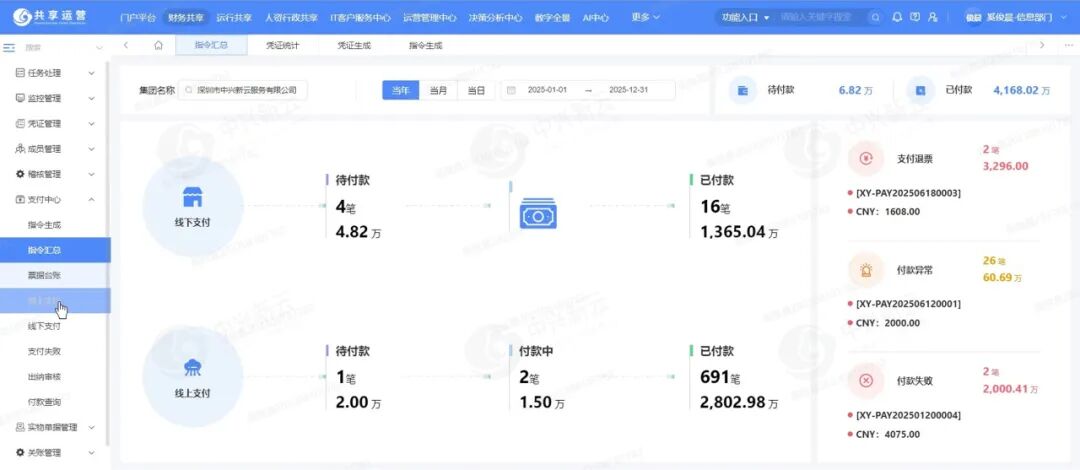
Task: Select the 当日 time range option
Action: point(476,90)
